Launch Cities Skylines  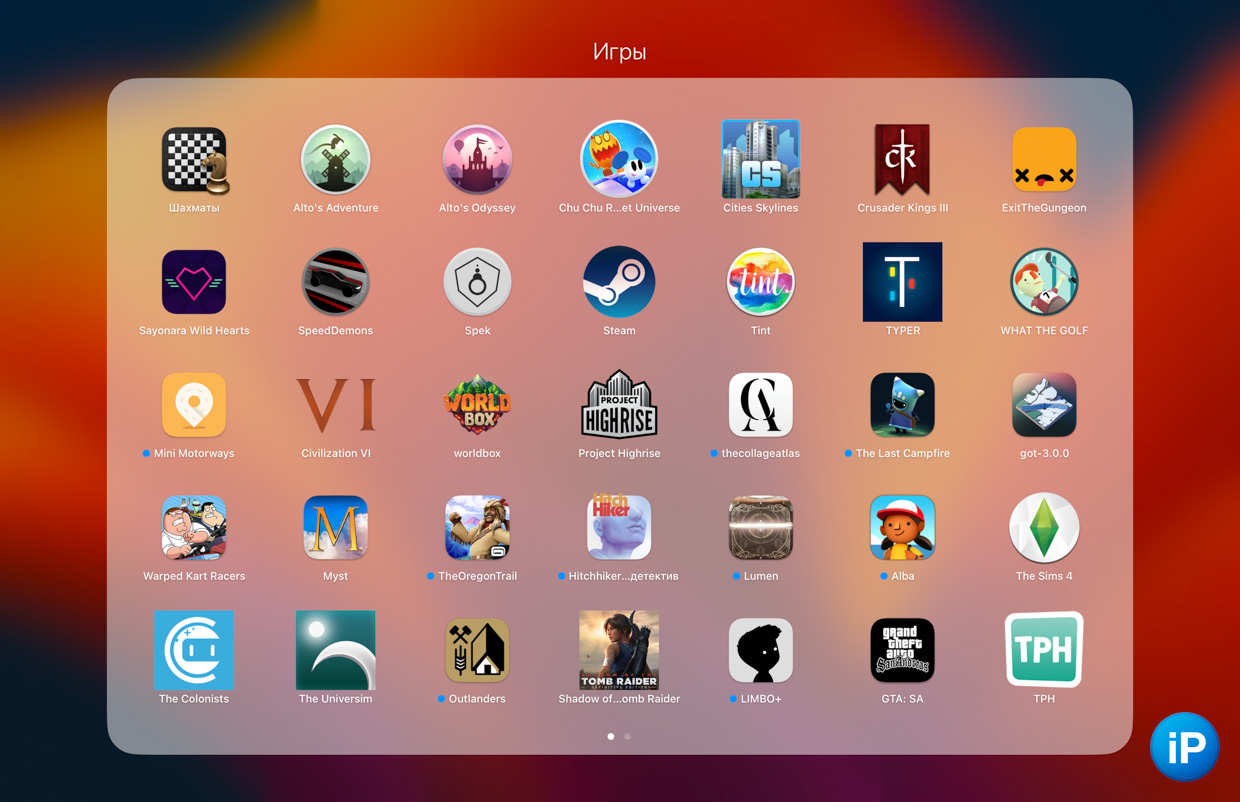(761, 160)
